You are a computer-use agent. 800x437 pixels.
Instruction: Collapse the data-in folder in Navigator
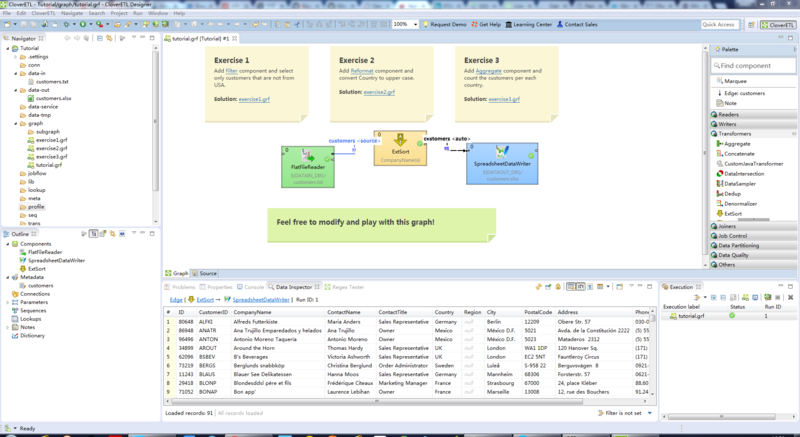tap(16, 73)
